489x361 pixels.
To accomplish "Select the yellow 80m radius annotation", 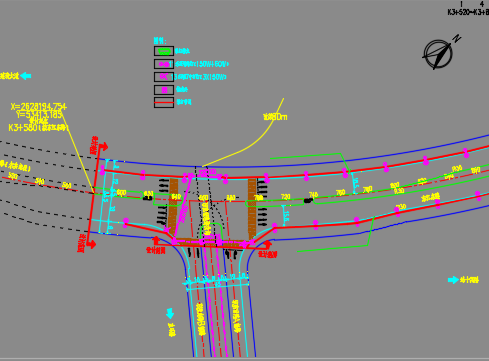I will 275,117.
